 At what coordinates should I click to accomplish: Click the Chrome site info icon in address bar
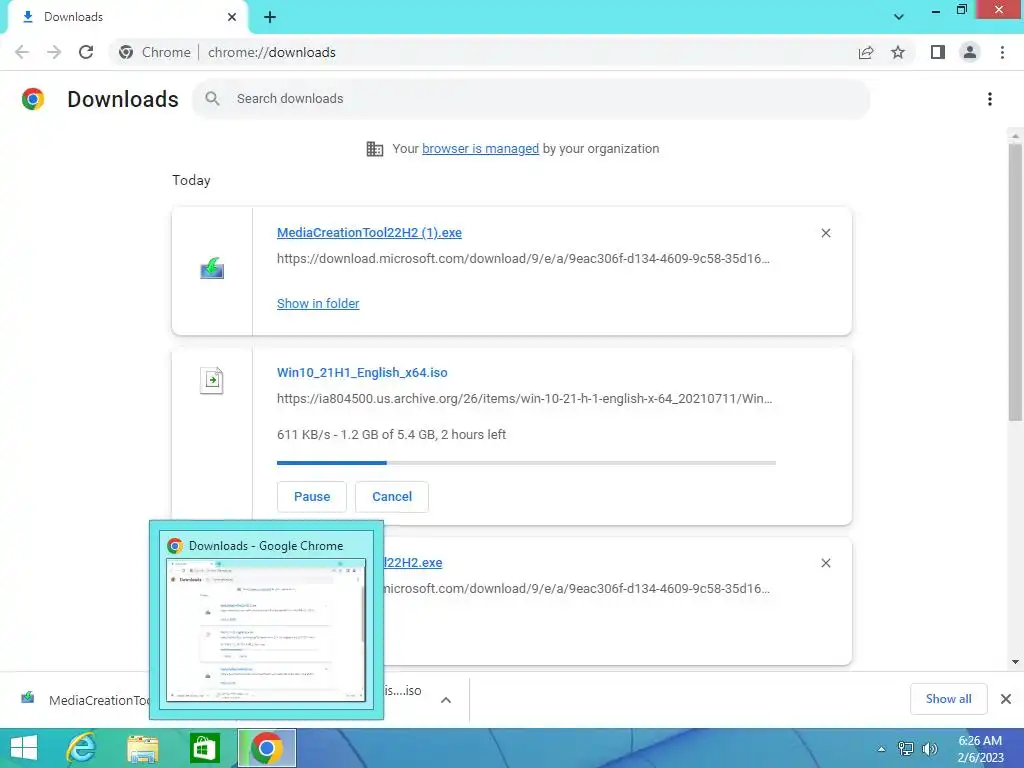coord(126,52)
